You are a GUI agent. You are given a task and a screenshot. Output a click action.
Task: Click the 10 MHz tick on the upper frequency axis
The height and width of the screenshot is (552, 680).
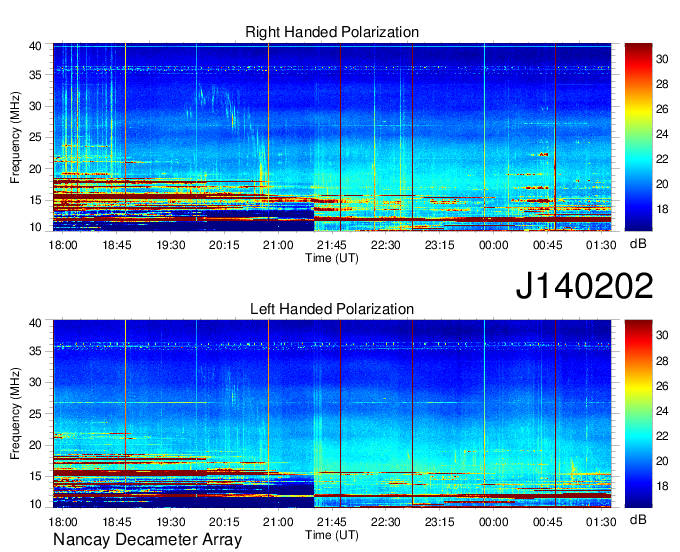click(x=36, y=227)
